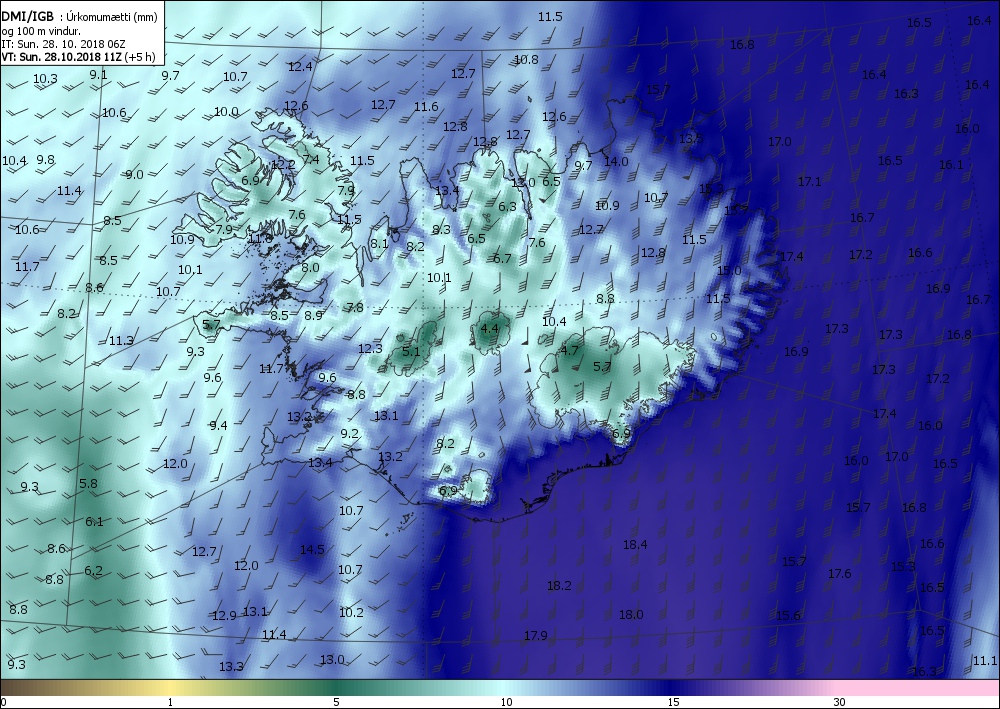The width and height of the screenshot is (1000, 709).
Task: Click the map value 10.8
Action: [526, 59]
